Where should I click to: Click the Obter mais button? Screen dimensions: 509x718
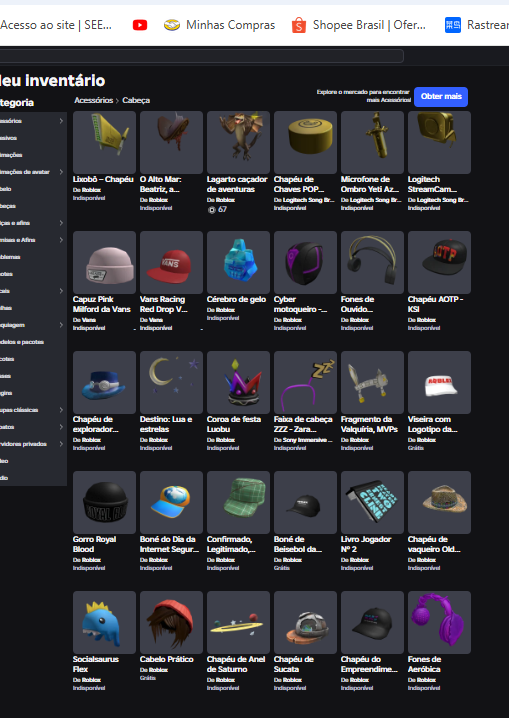tap(441, 97)
